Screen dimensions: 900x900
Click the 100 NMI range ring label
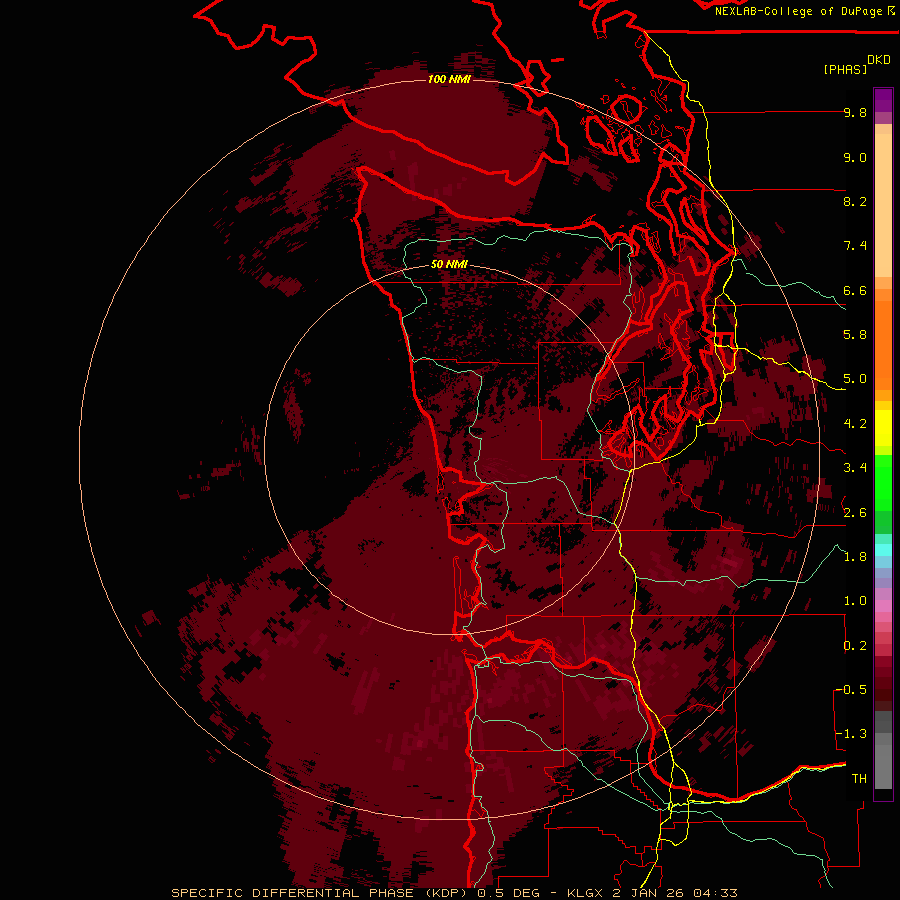(x=449, y=79)
